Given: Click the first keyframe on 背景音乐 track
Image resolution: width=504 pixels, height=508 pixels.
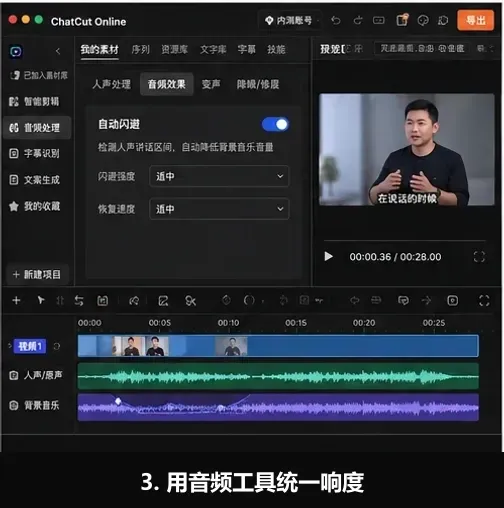Looking at the screenshot, I should 118,401.
